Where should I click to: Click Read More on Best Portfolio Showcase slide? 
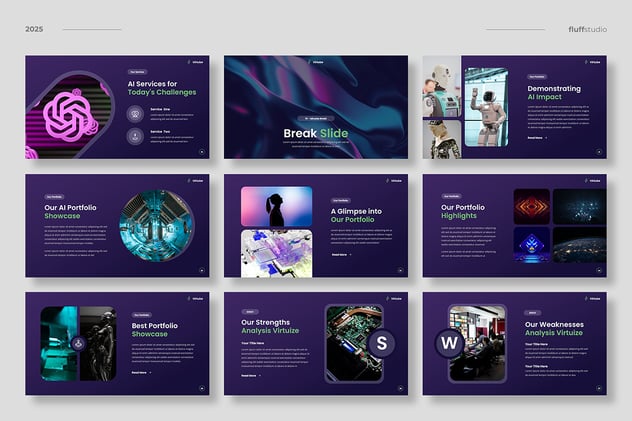pos(140,372)
